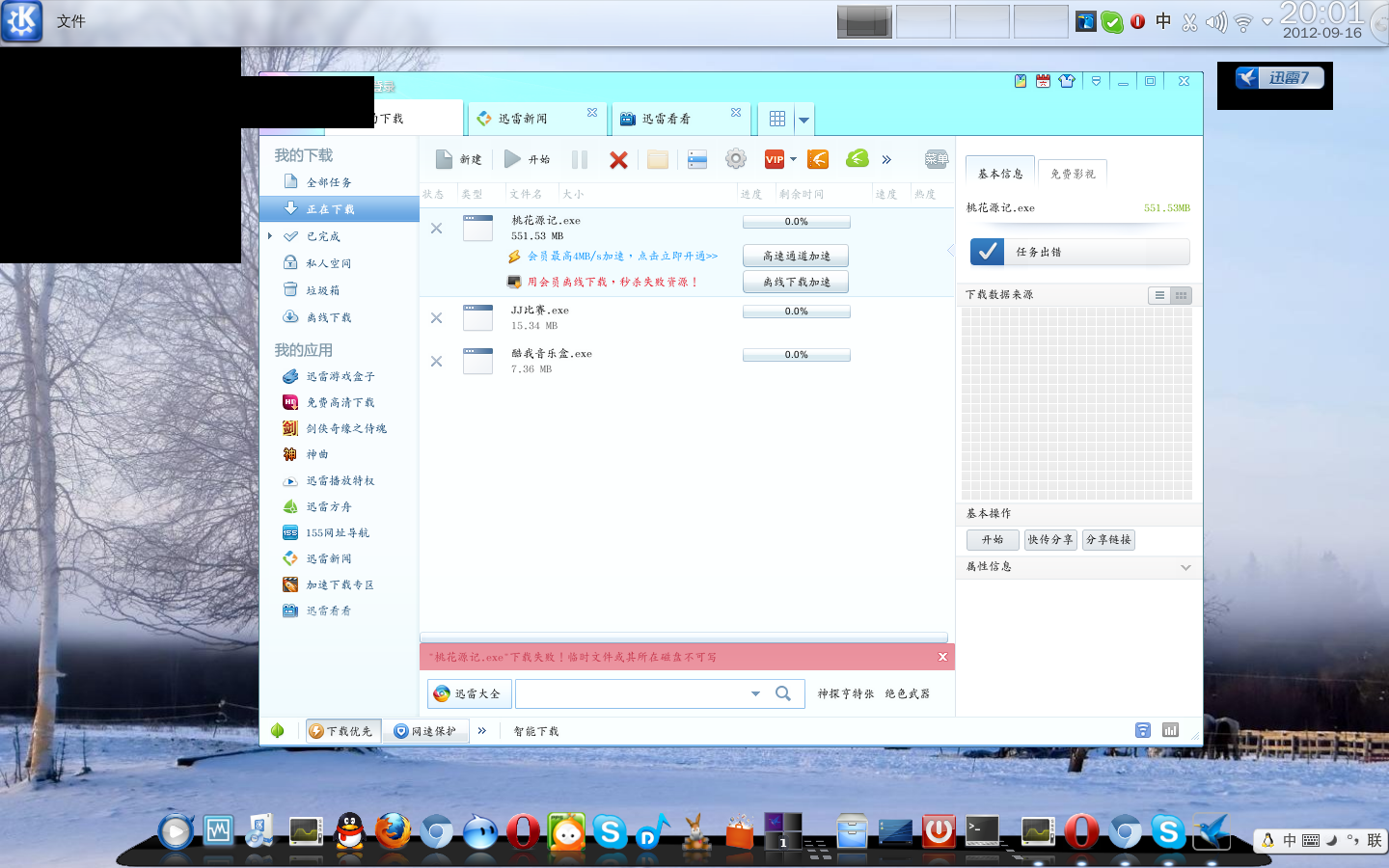1389x868 pixels.
Task: Click 离线下载加速 button
Action: pos(796,282)
